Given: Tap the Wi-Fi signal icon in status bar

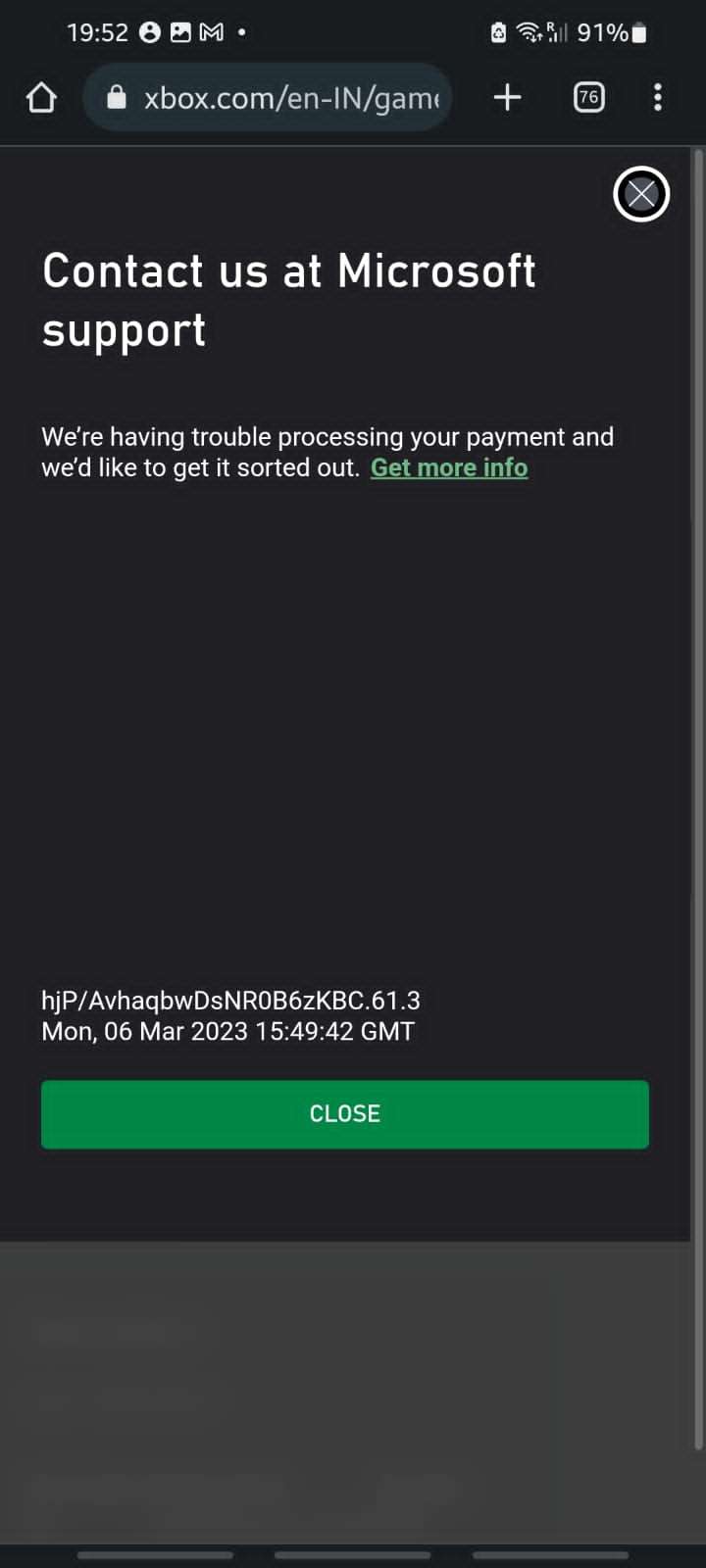Looking at the screenshot, I should coord(529,32).
